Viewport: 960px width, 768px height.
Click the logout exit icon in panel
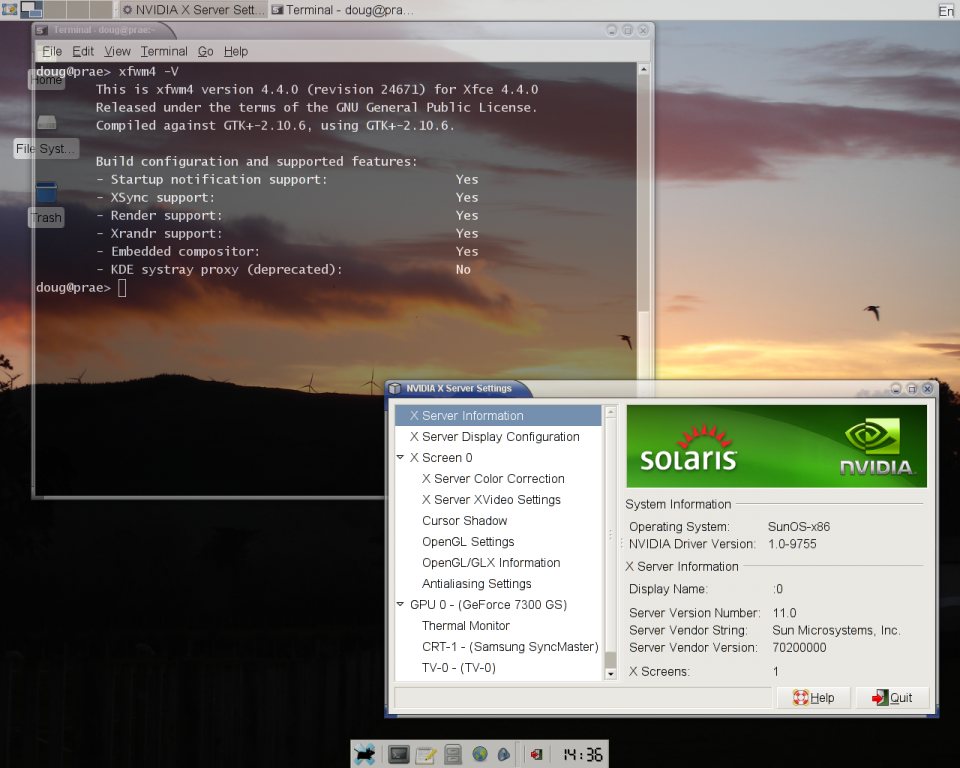click(536, 755)
